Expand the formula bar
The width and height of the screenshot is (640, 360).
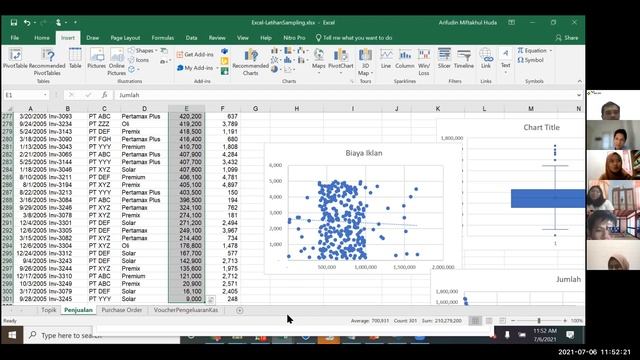(579, 95)
